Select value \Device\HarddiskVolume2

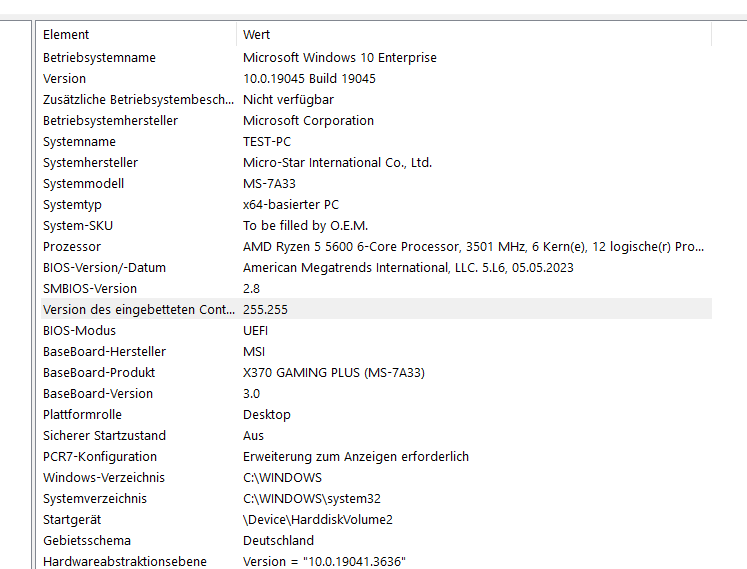(x=318, y=519)
